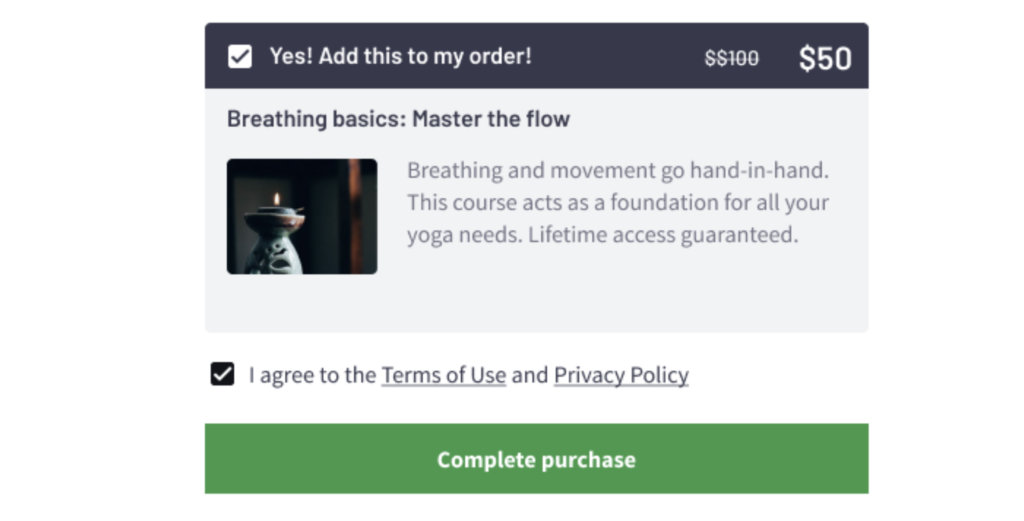Click the dark order bump header bar
Viewport: 1024px width, 521px height.
[536, 56]
